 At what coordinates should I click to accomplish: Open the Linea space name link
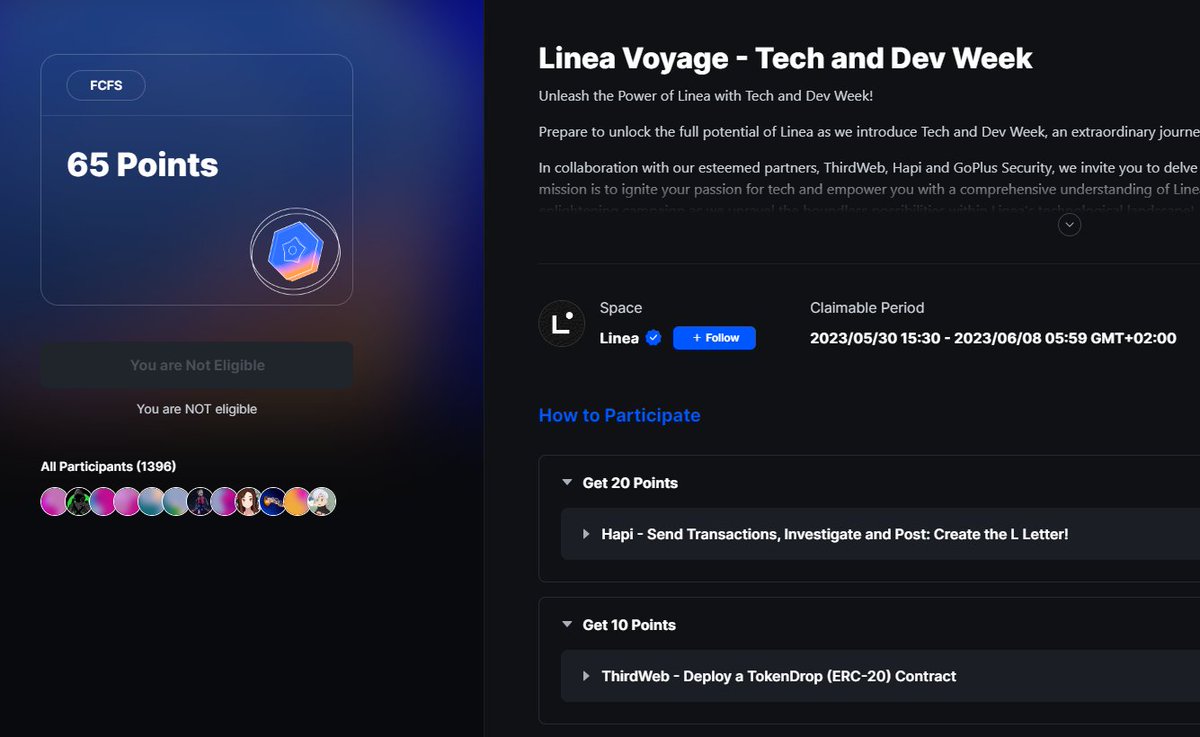tap(619, 338)
